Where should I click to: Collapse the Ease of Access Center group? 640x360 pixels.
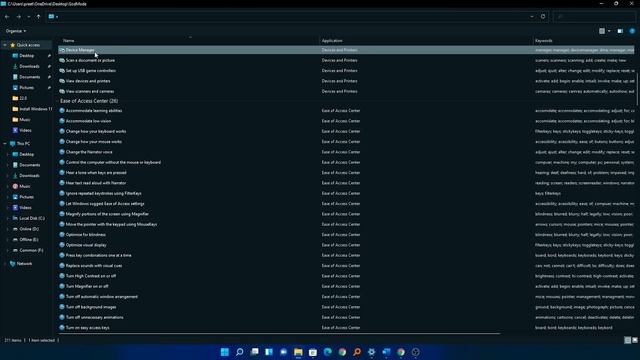tap(57, 101)
